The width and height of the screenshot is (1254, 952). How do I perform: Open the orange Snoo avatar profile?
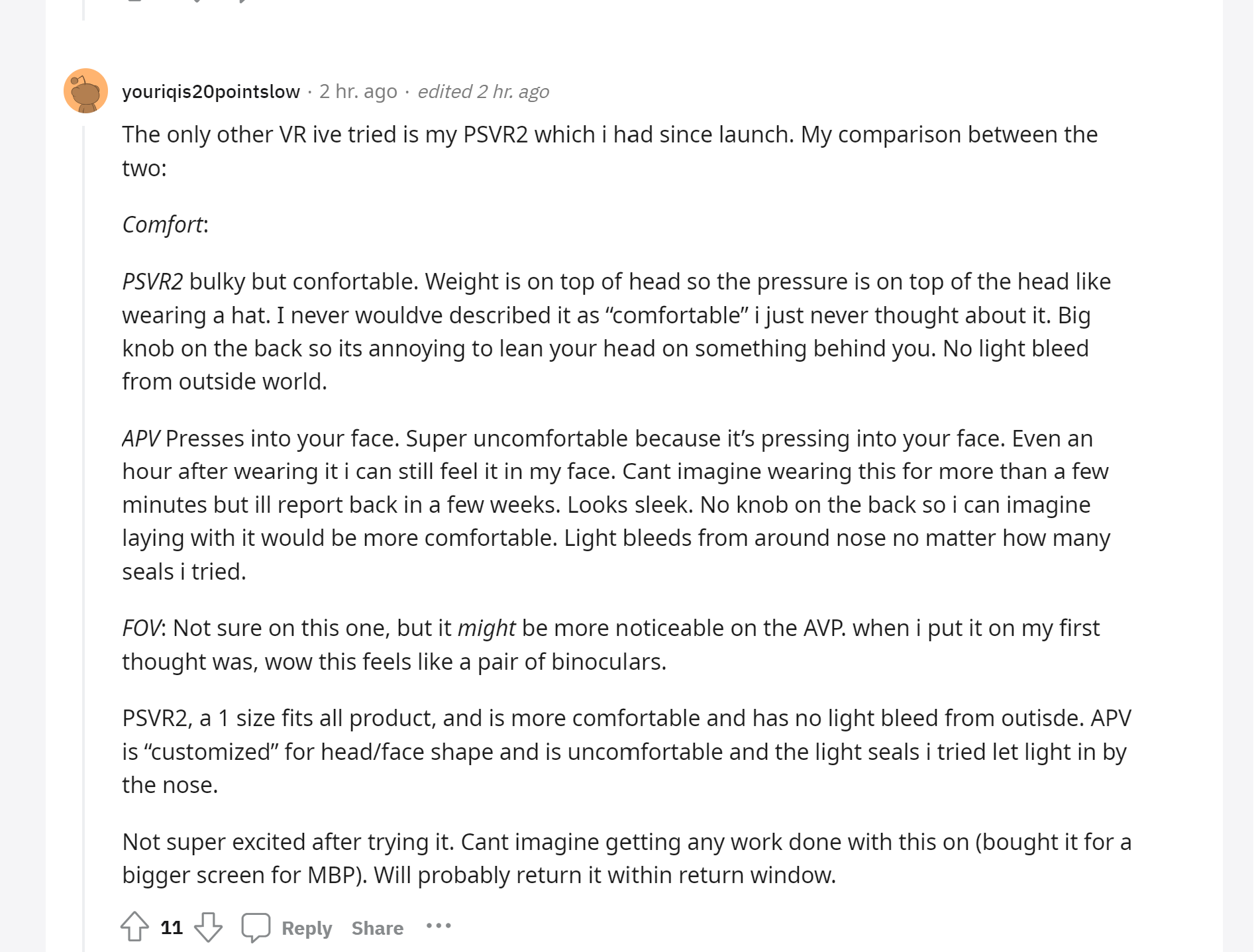point(85,91)
